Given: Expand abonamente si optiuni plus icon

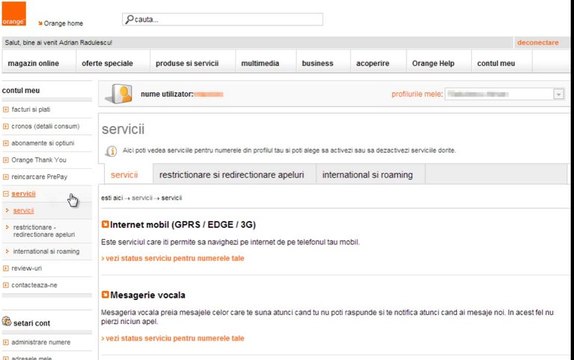Looking at the screenshot, I should click(5, 143).
